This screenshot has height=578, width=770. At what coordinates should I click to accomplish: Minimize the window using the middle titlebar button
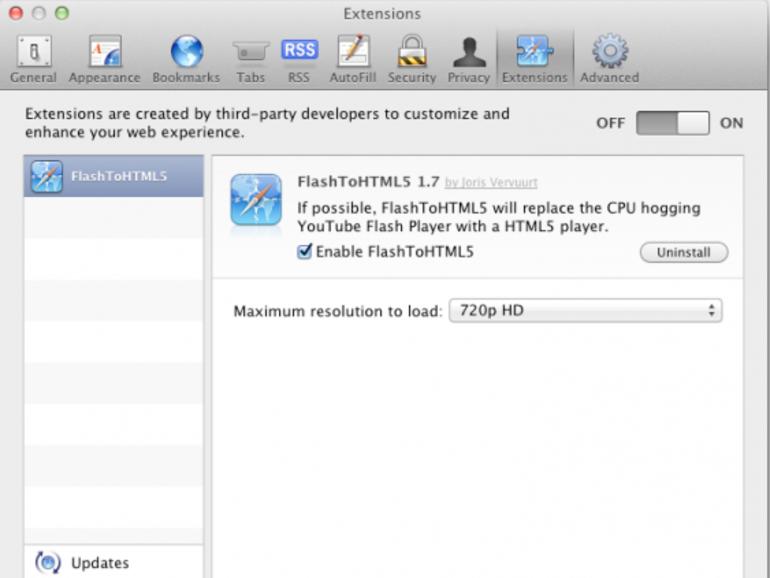[39, 13]
